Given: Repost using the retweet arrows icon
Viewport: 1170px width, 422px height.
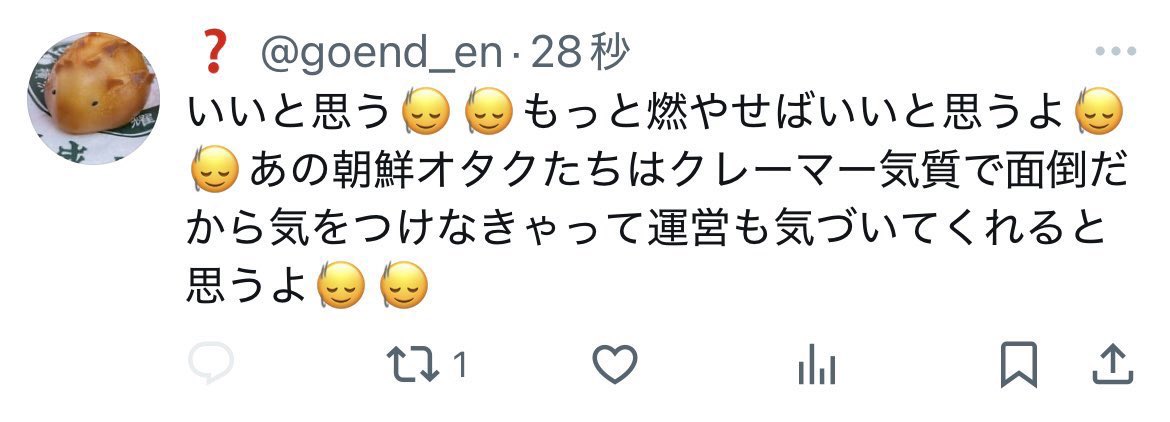Looking at the screenshot, I should pyautogui.click(x=413, y=365).
